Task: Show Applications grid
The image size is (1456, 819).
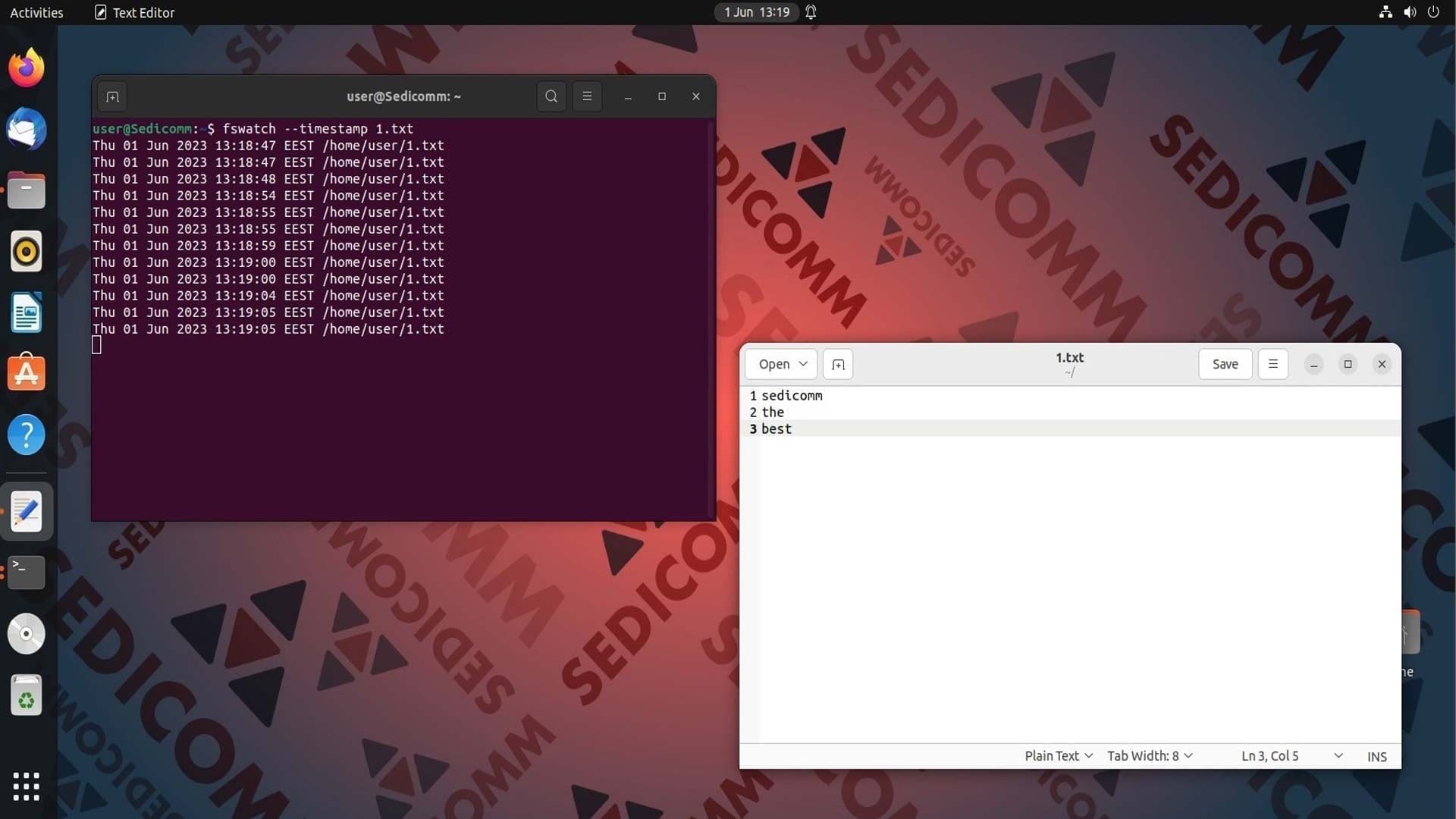Action: tap(27, 786)
